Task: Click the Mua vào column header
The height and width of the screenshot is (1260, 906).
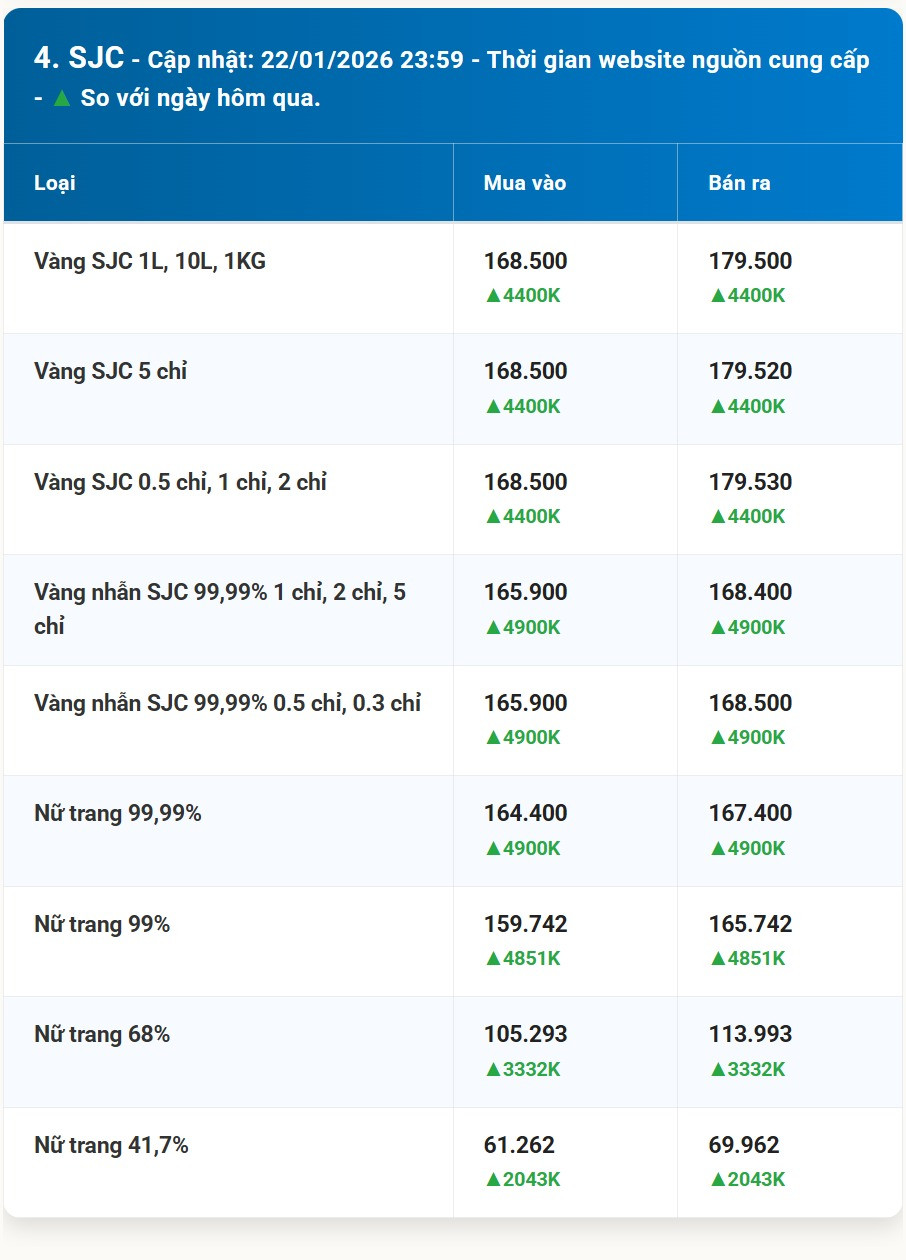Action: (x=525, y=183)
